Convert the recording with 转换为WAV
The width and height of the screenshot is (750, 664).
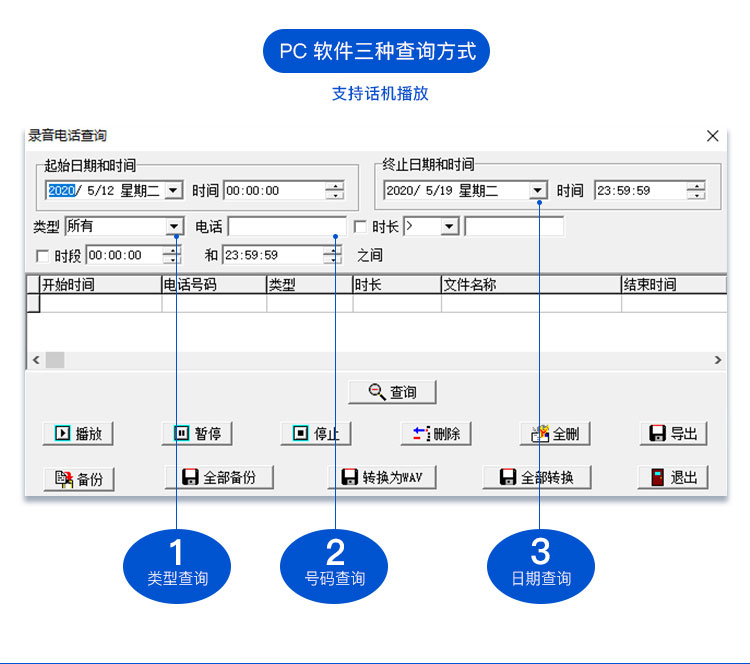[x=382, y=477]
